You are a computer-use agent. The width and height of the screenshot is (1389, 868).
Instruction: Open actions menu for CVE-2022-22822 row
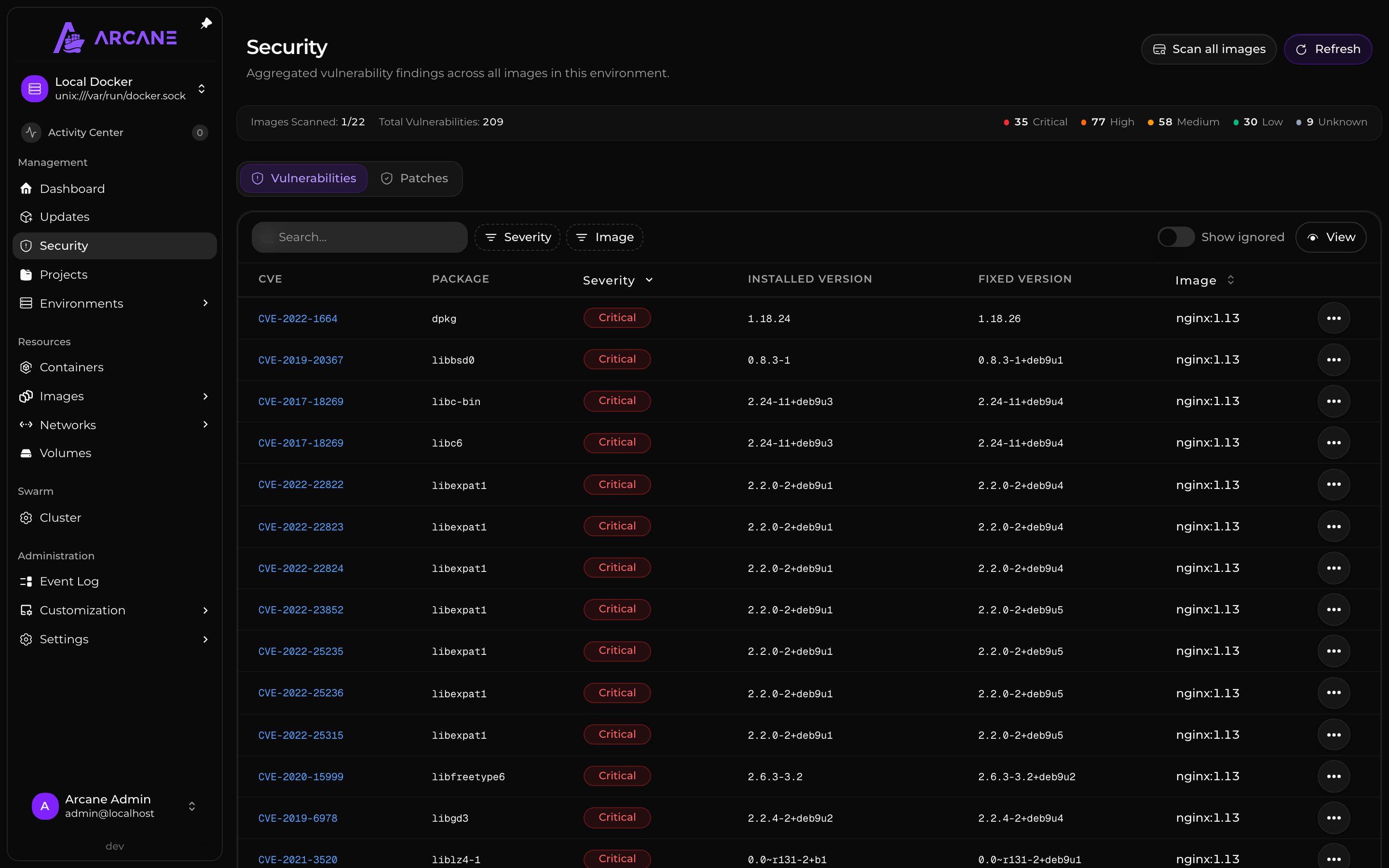1334,485
